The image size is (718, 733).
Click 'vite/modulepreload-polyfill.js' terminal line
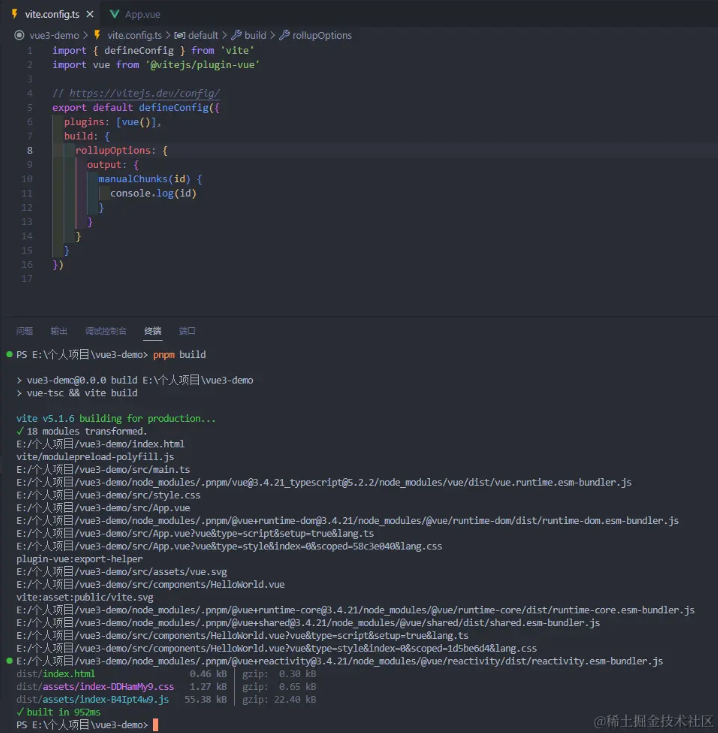click(95, 457)
